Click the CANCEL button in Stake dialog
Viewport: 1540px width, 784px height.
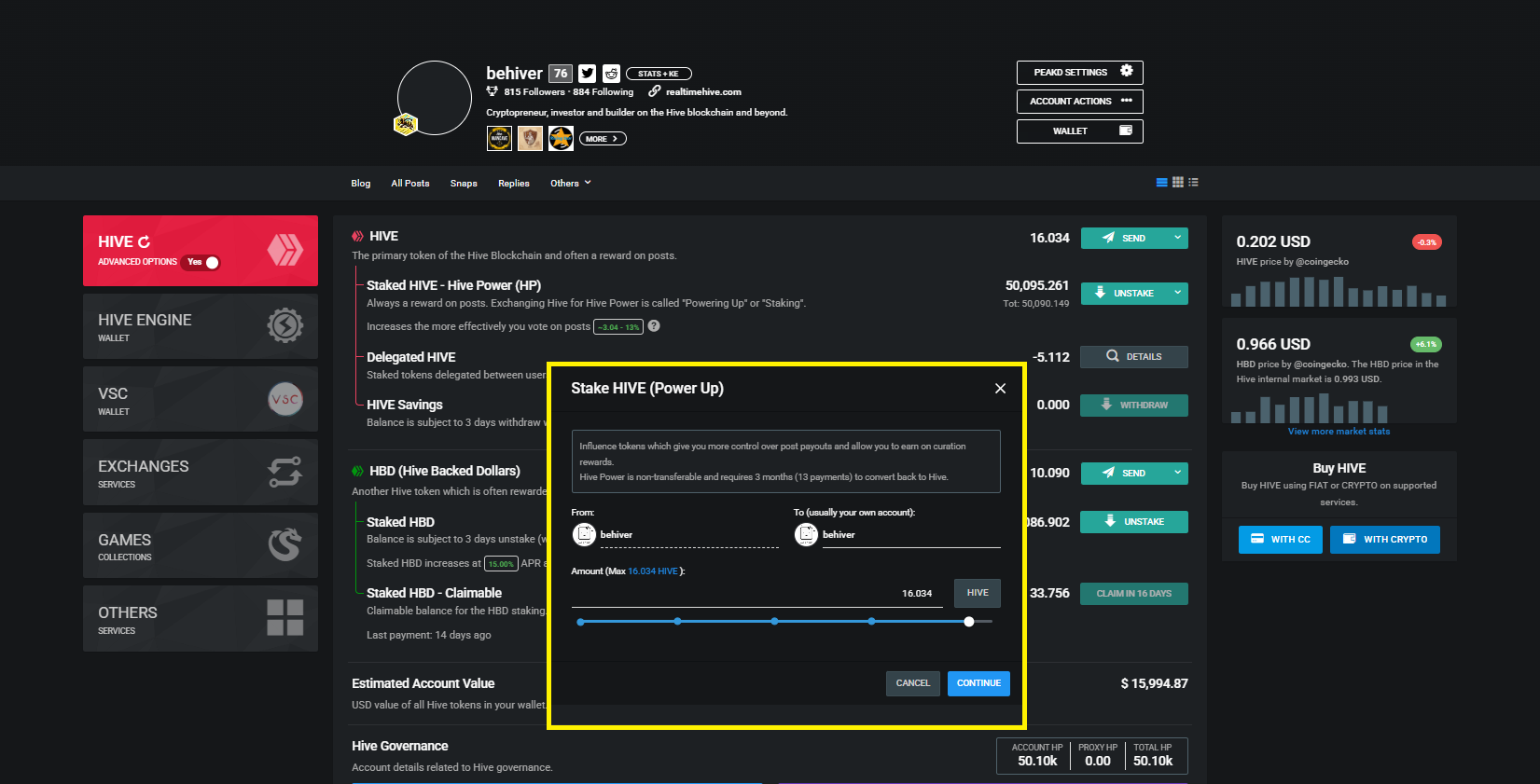pos(913,683)
